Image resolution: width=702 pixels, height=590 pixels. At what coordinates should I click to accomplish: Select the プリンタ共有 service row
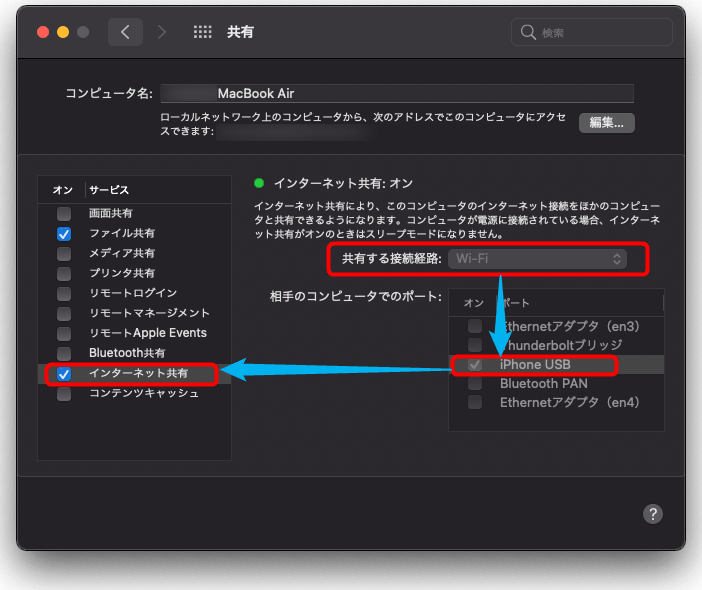[x=122, y=273]
